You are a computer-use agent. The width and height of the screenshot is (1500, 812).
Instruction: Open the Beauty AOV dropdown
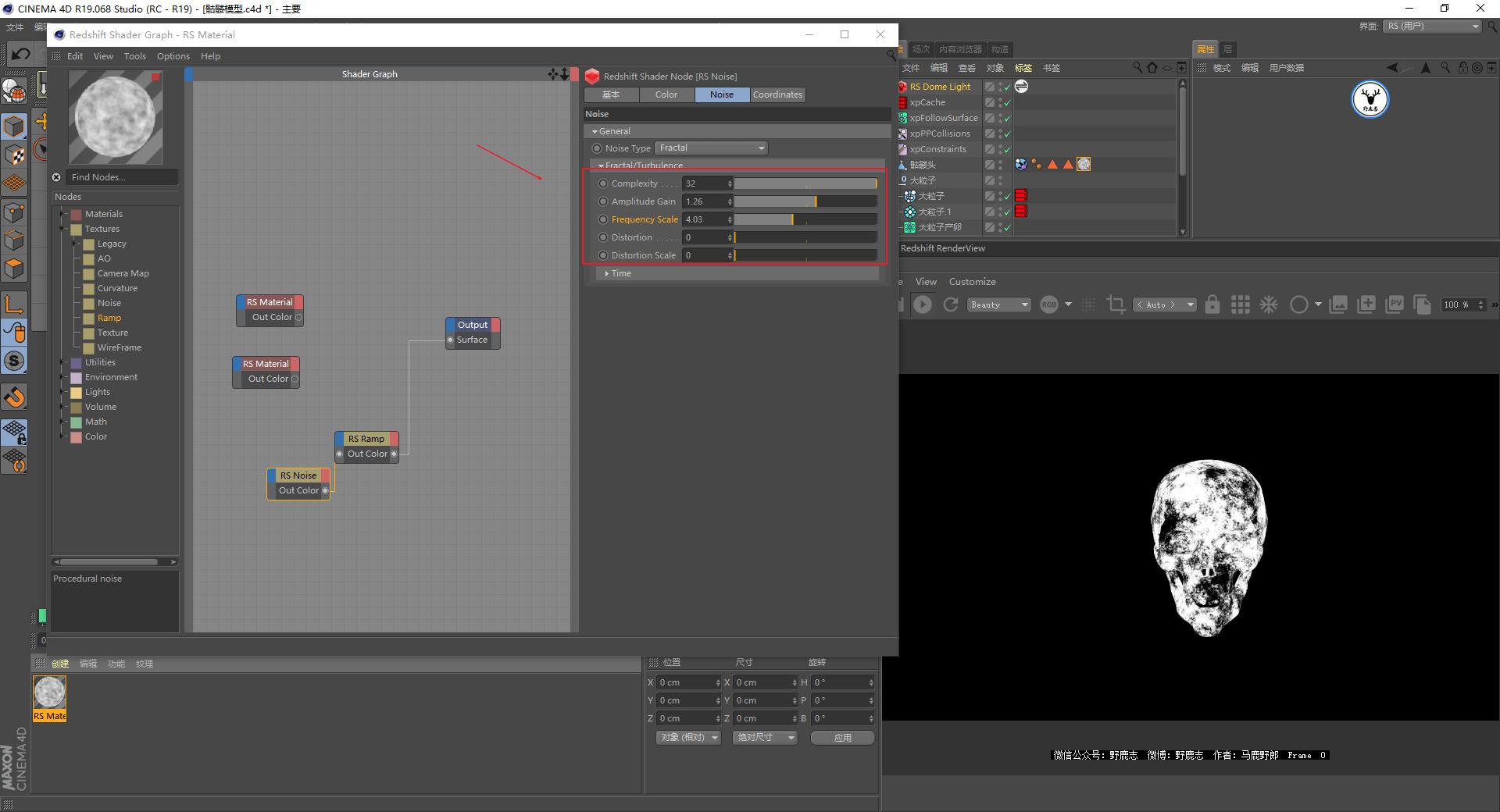click(x=998, y=304)
